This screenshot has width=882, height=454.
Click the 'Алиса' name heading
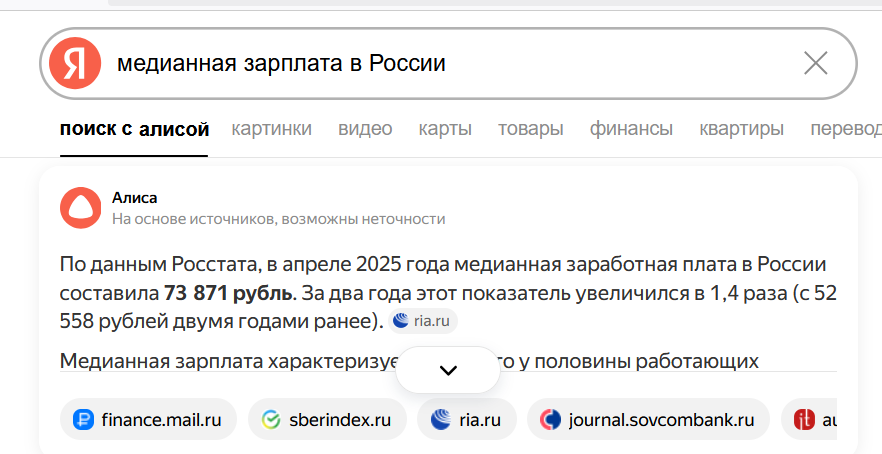(134, 198)
